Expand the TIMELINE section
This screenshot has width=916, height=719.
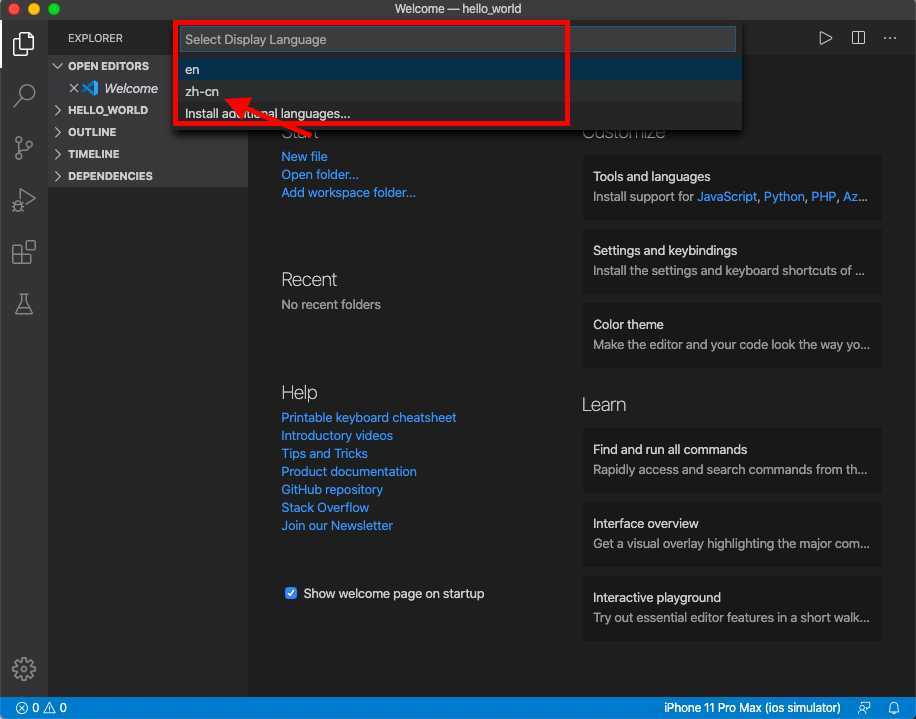(57, 154)
